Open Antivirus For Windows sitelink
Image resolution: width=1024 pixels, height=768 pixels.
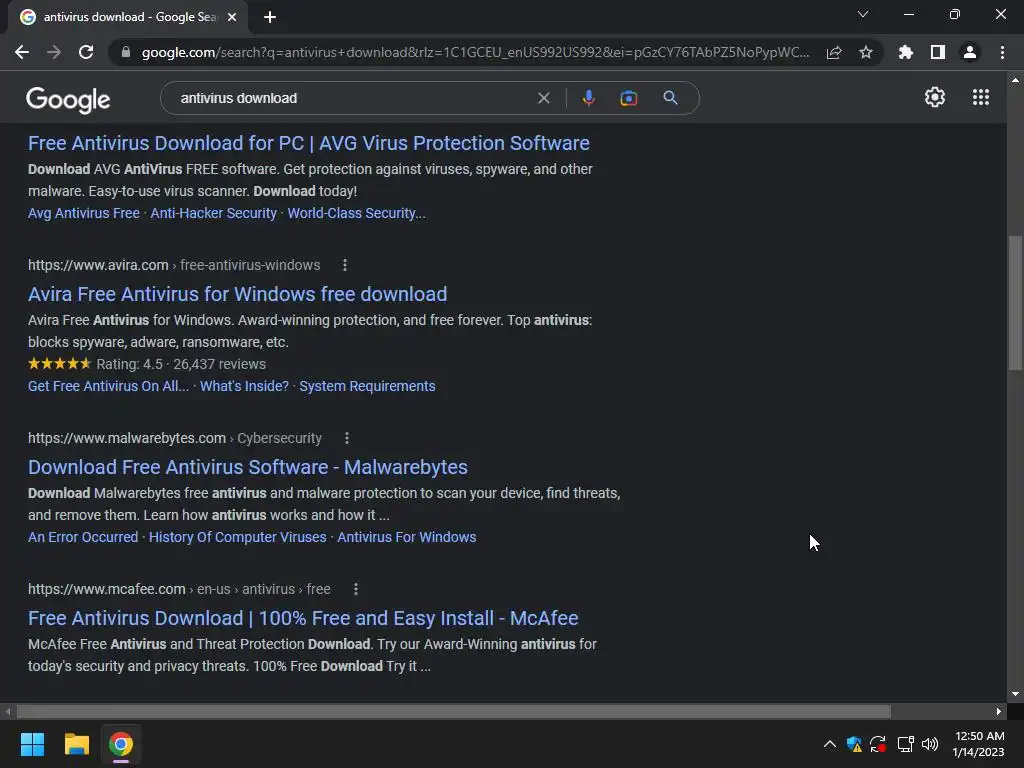[407, 537]
